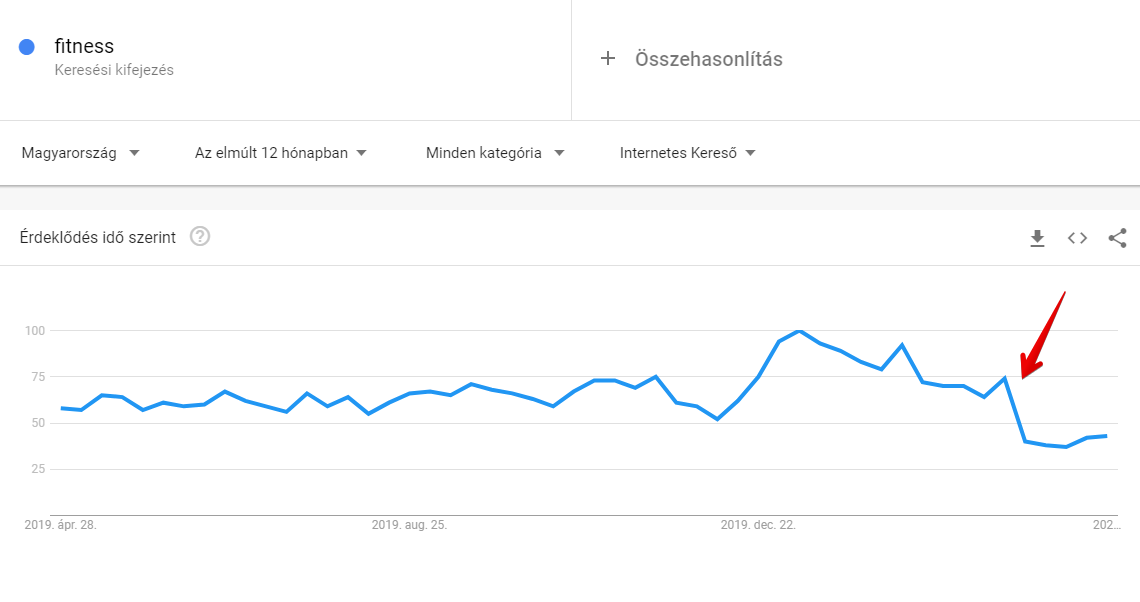Click the blue fitness color dot
This screenshot has height=602, width=1140.
(x=27, y=47)
